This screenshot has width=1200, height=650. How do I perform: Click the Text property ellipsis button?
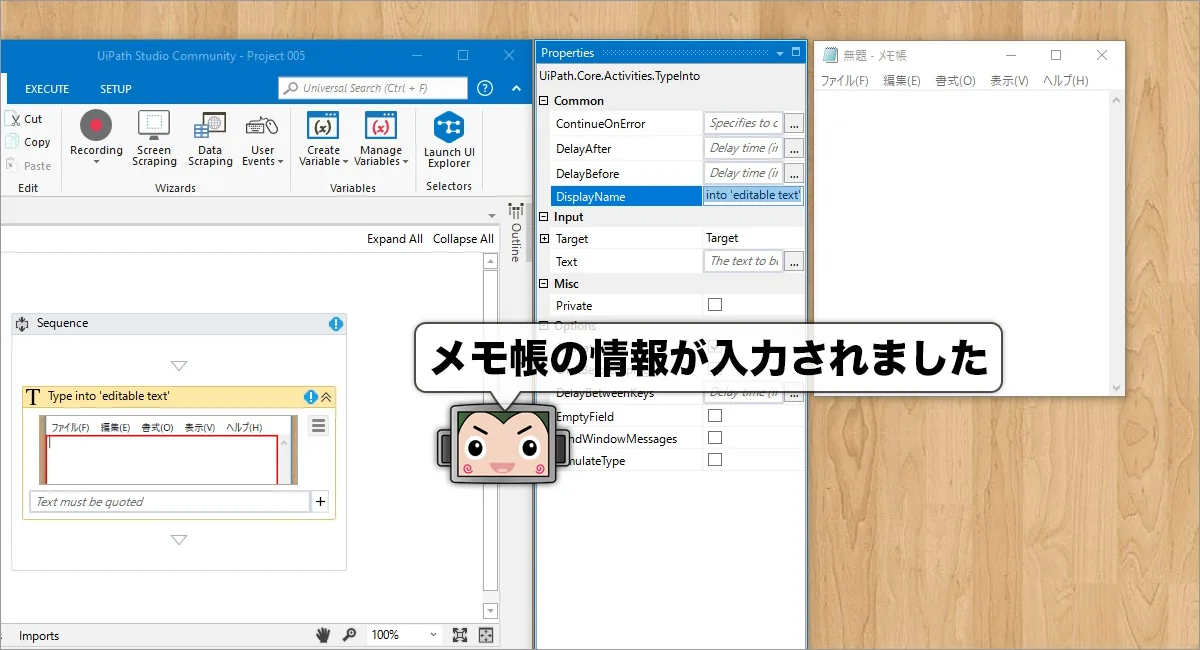[x=794, y=262]
